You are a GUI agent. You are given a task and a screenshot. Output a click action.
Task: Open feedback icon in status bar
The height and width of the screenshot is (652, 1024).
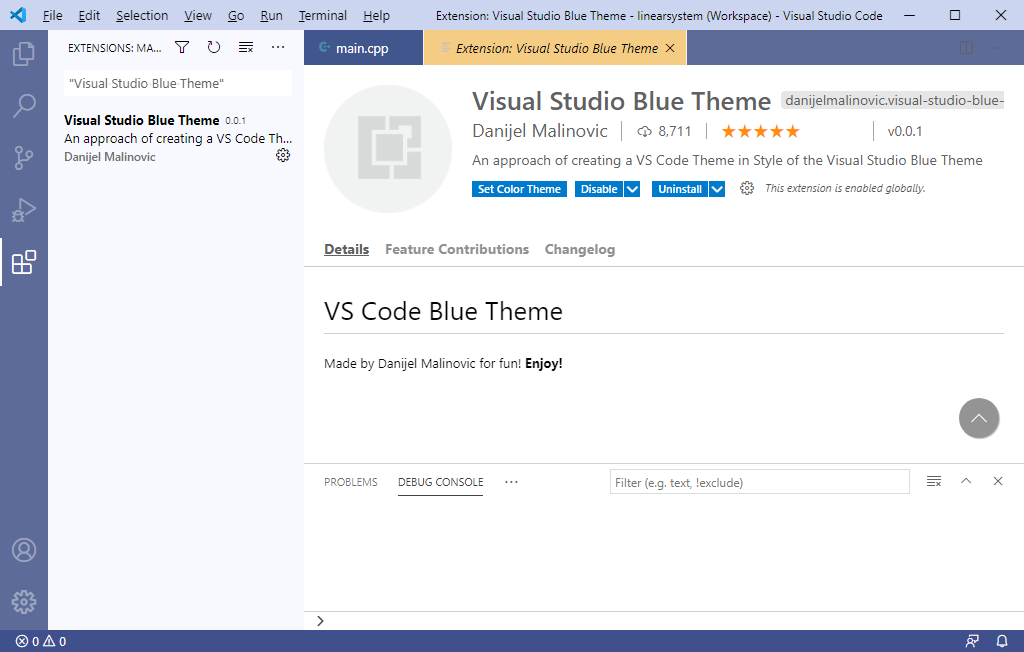(x=972, y=642)
